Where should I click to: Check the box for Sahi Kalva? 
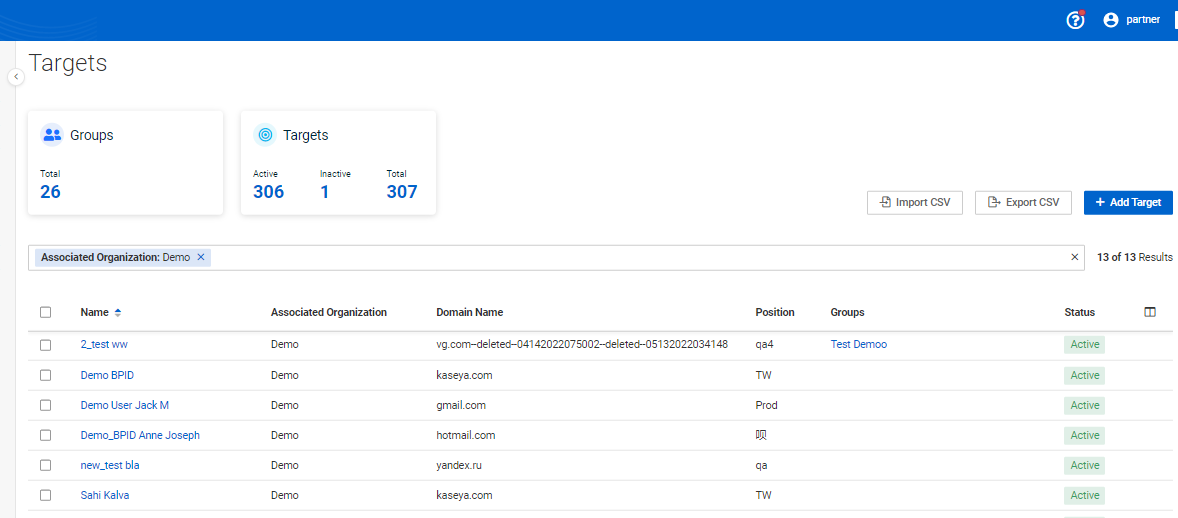tap(46, 495)
